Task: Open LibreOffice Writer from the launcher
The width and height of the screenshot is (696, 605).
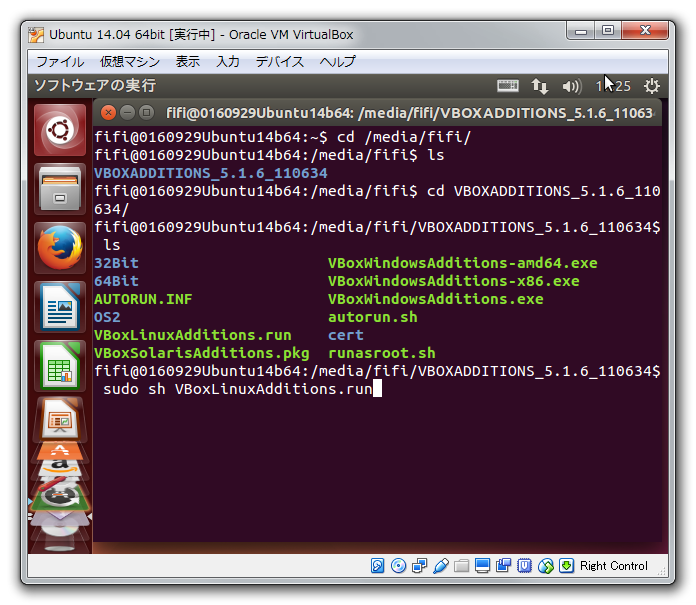Action: (x=60, y=307)
